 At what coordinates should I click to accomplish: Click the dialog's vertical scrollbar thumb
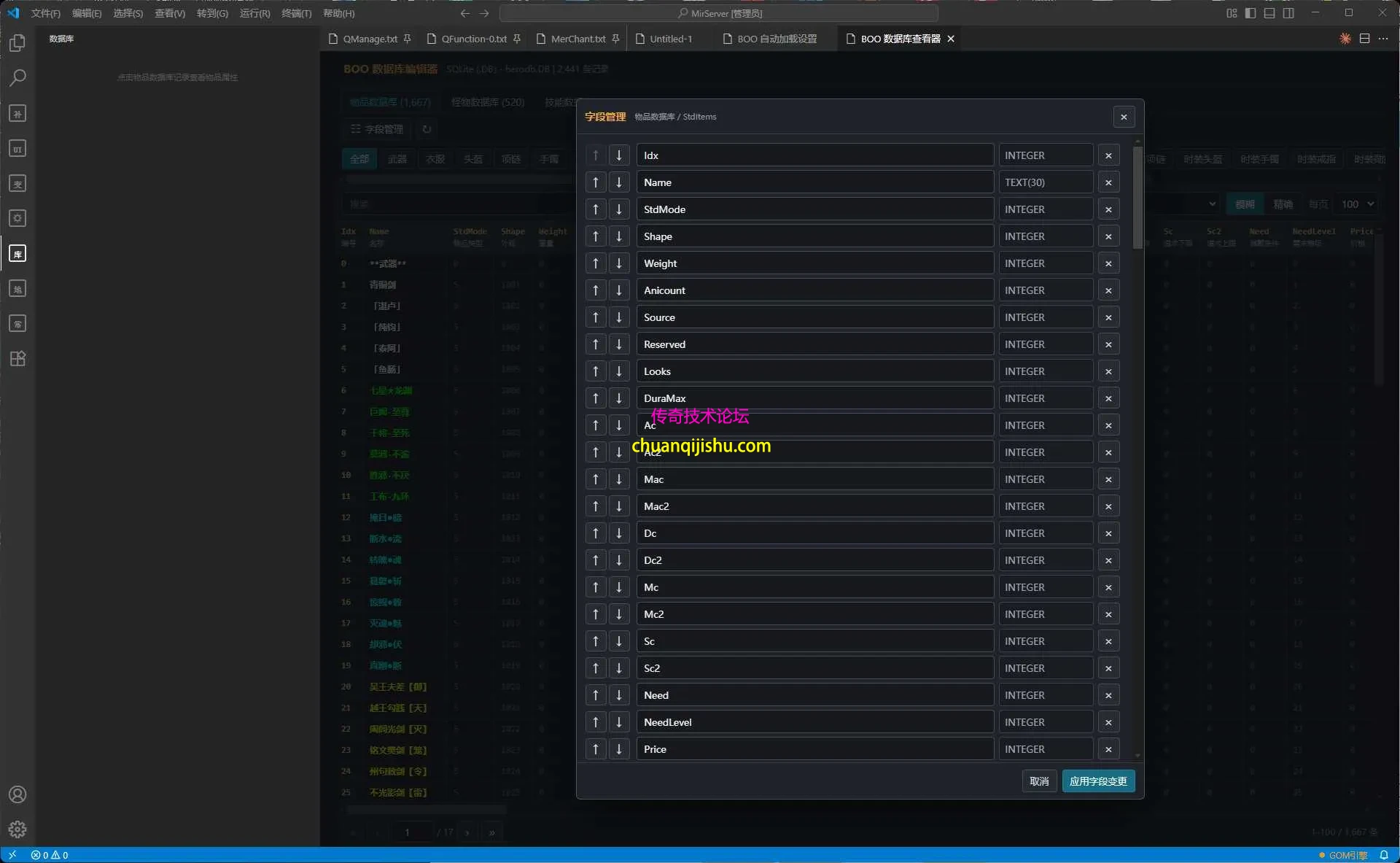(1137, 197)
